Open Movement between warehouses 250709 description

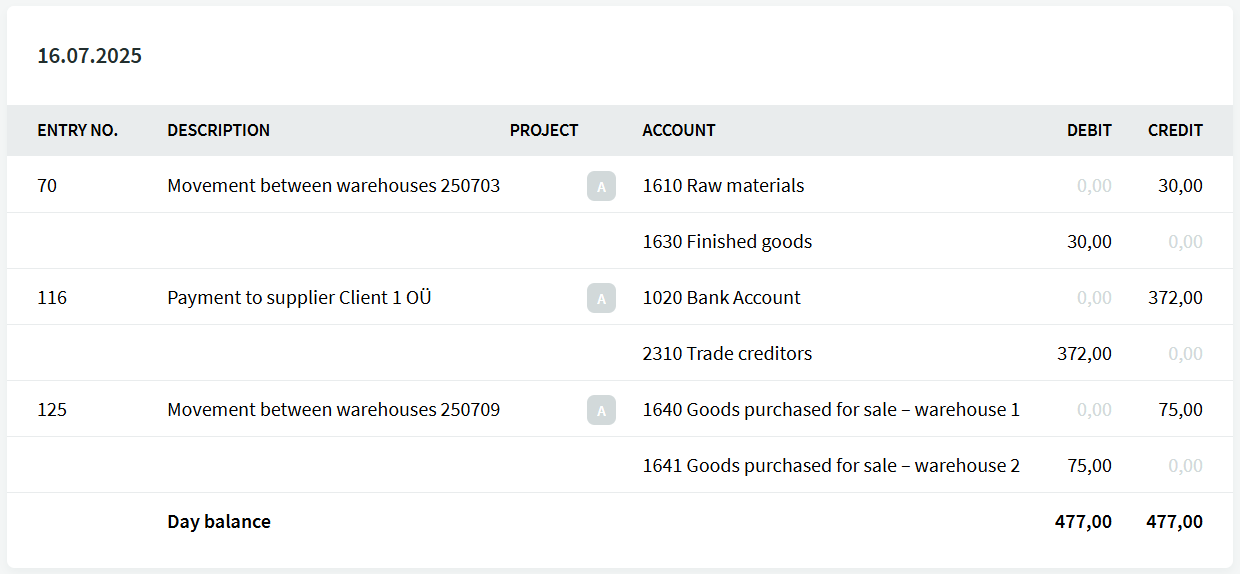pos(333,410)
